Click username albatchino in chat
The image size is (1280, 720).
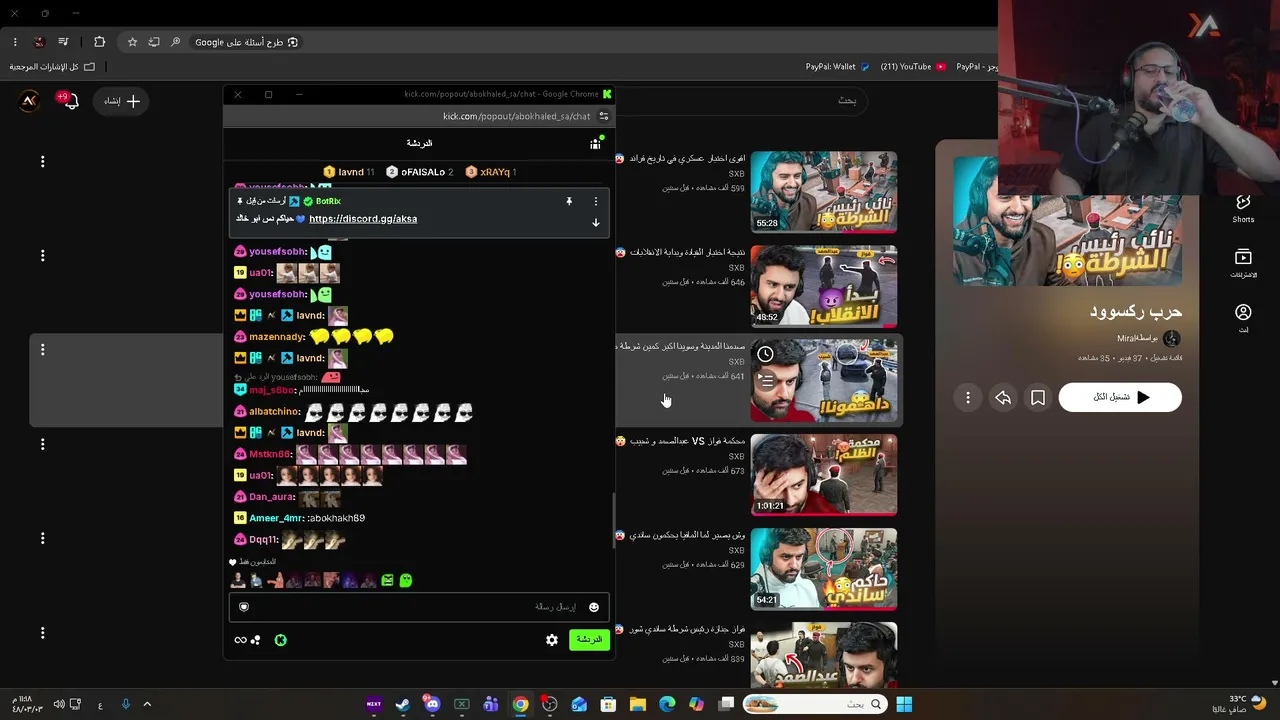pos(275,412)
